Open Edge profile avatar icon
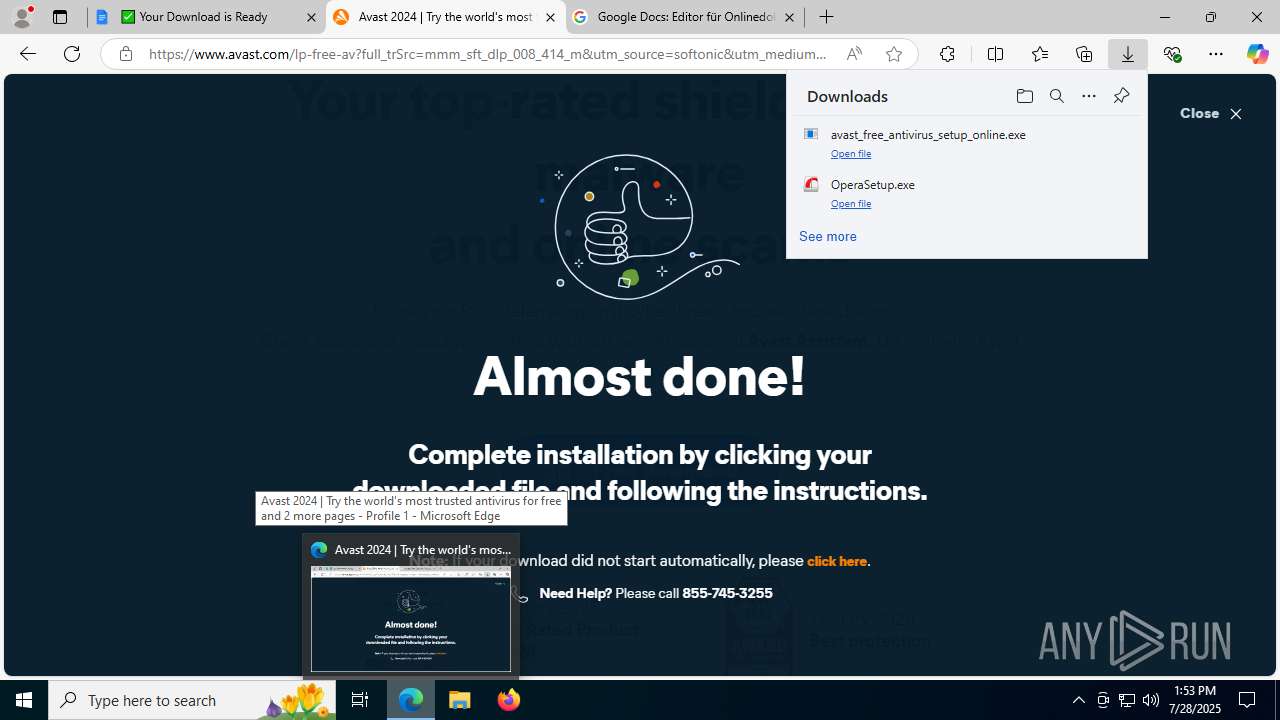Image resolution: width=1280 pixels, height=720 pixels. [22, 17]
